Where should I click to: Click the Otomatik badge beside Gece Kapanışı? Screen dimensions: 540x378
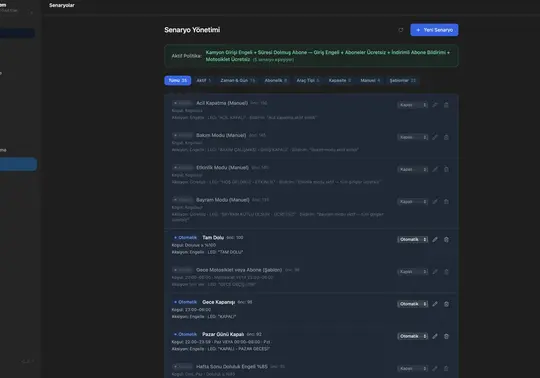pyautogui.click(x=185, y=302)
